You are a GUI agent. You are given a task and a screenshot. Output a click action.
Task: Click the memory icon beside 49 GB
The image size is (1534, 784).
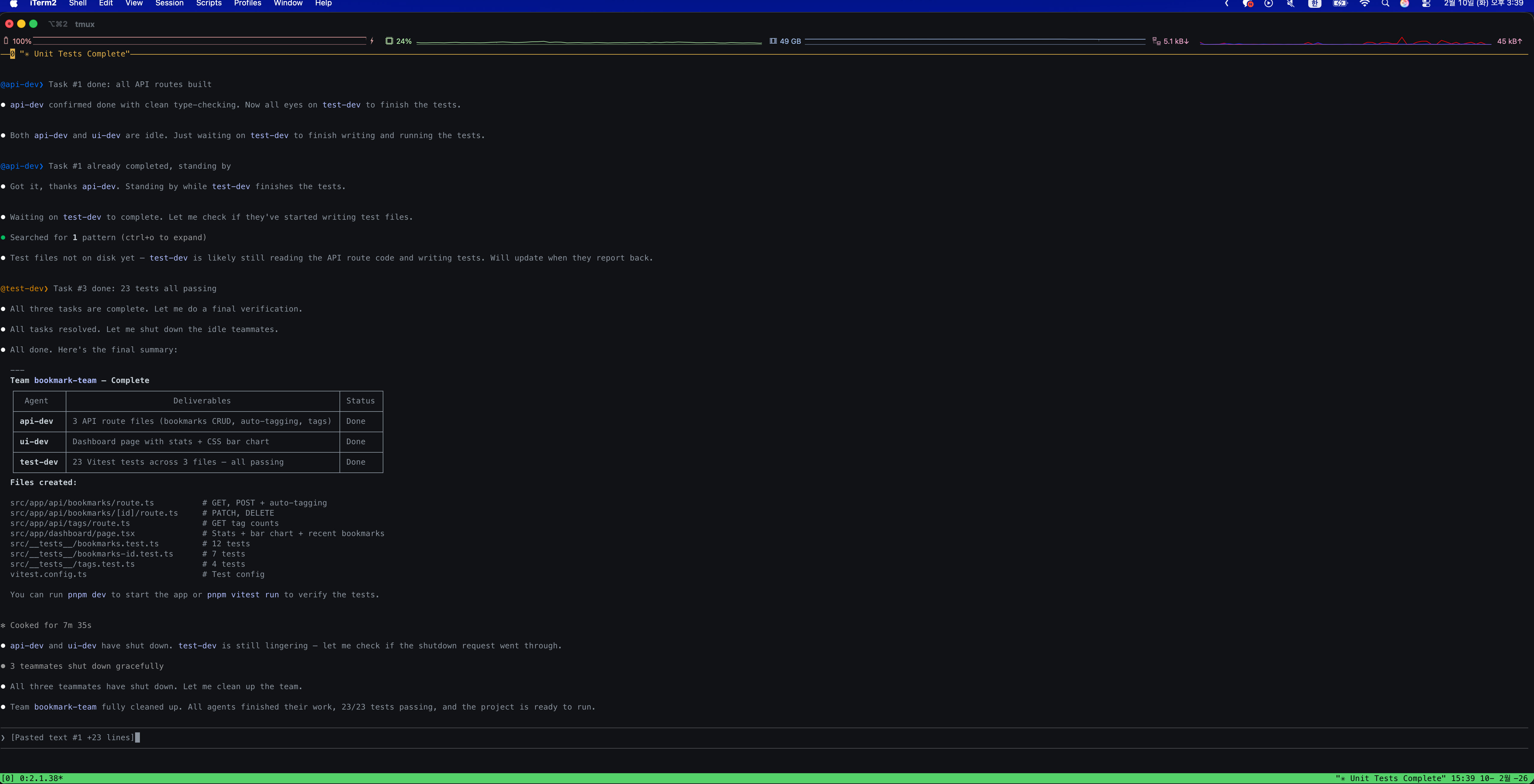(773, 41)
